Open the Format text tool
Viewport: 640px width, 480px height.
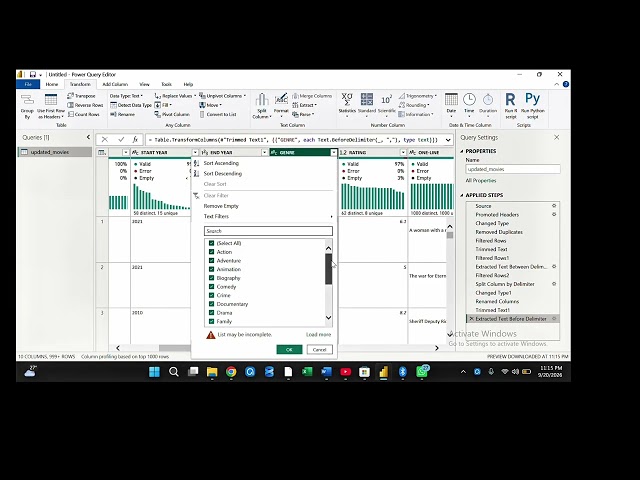[x=281, y=105]
